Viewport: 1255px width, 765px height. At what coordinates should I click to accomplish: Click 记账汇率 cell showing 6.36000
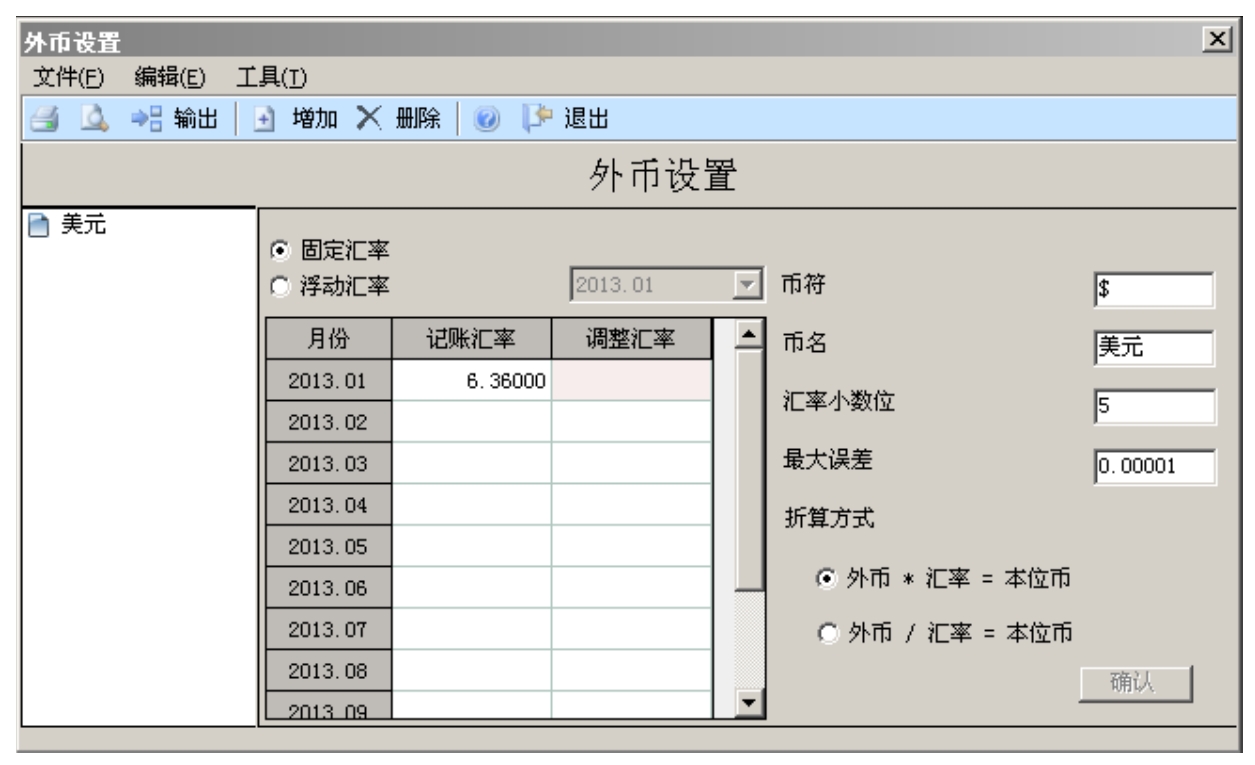pyautogui.click(x=471, y=380)
